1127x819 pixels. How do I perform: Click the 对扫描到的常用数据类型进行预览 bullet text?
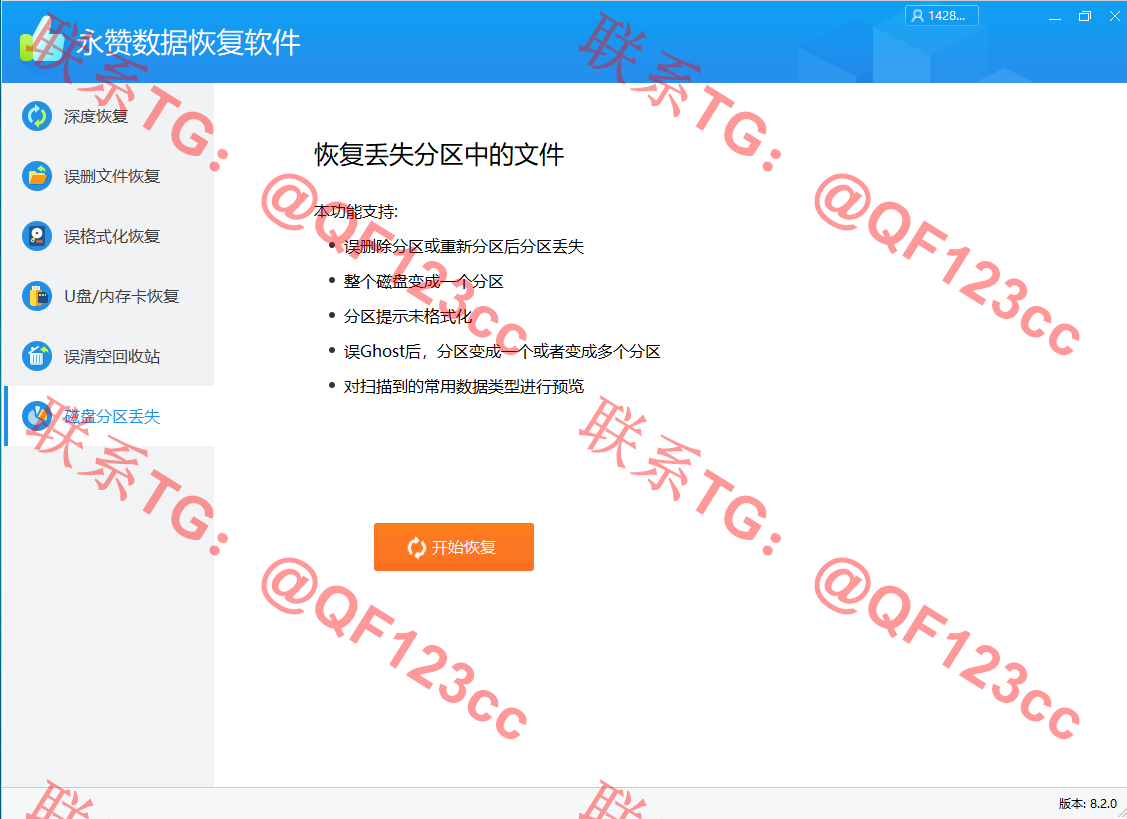464,387
